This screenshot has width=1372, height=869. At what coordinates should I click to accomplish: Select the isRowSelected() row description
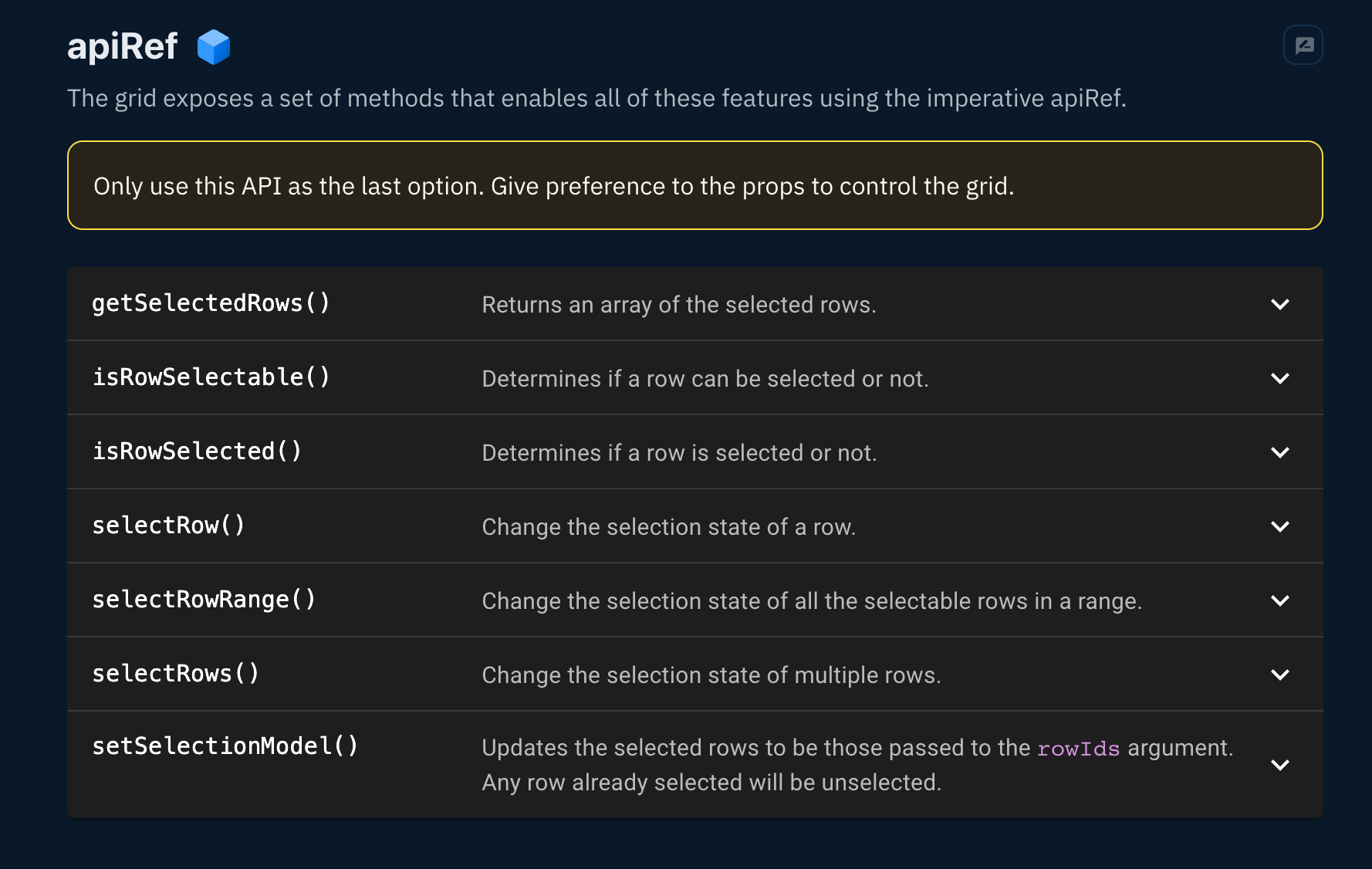[x=679, y=452]
